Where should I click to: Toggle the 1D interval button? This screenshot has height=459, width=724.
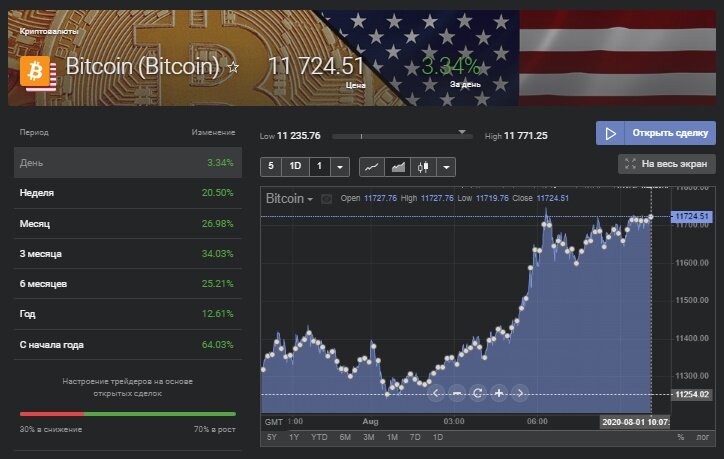[294, 167]
